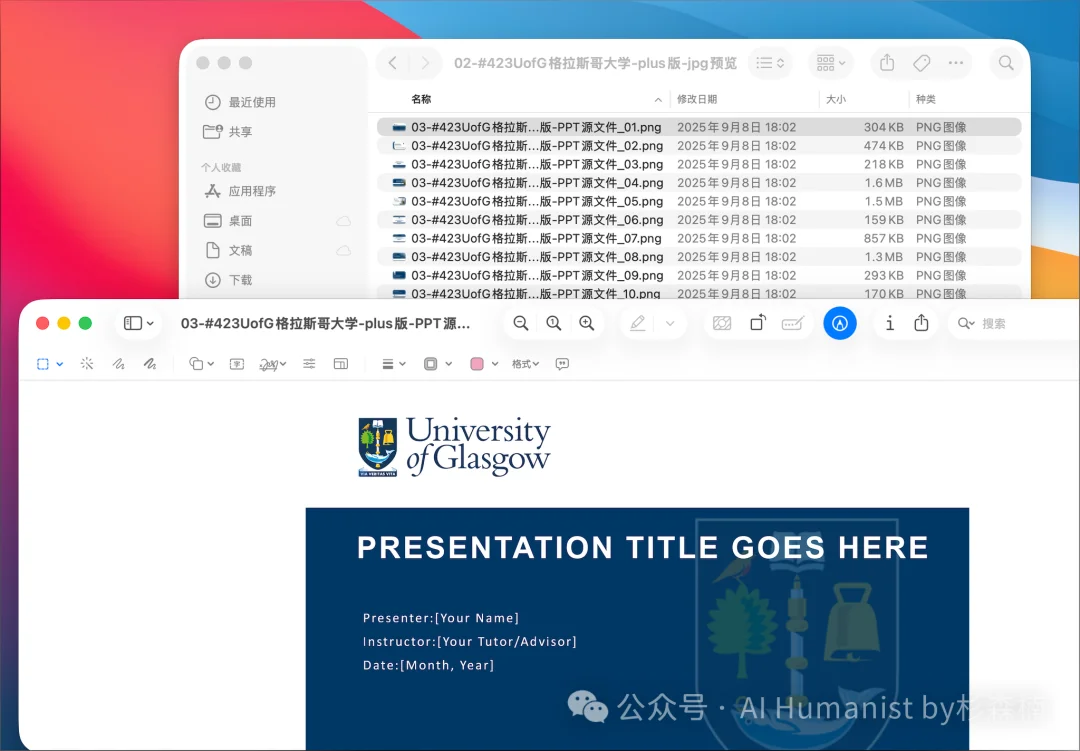Sort files by the 修改日期 column header
The image size is (1080, 751).
point(697,99)
